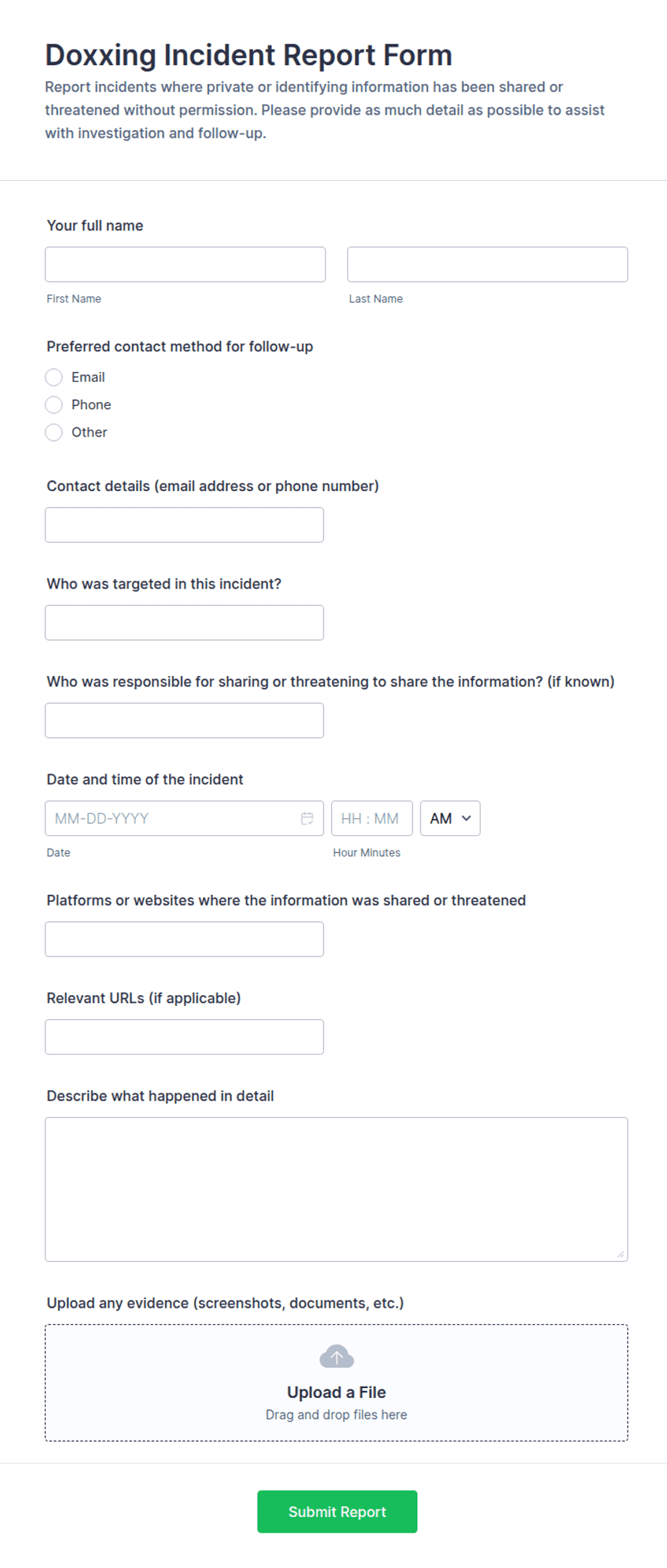This screenshot has height=1568, width=667.
Task: Focus the contact details field
Action: click(x=184, y=524)
